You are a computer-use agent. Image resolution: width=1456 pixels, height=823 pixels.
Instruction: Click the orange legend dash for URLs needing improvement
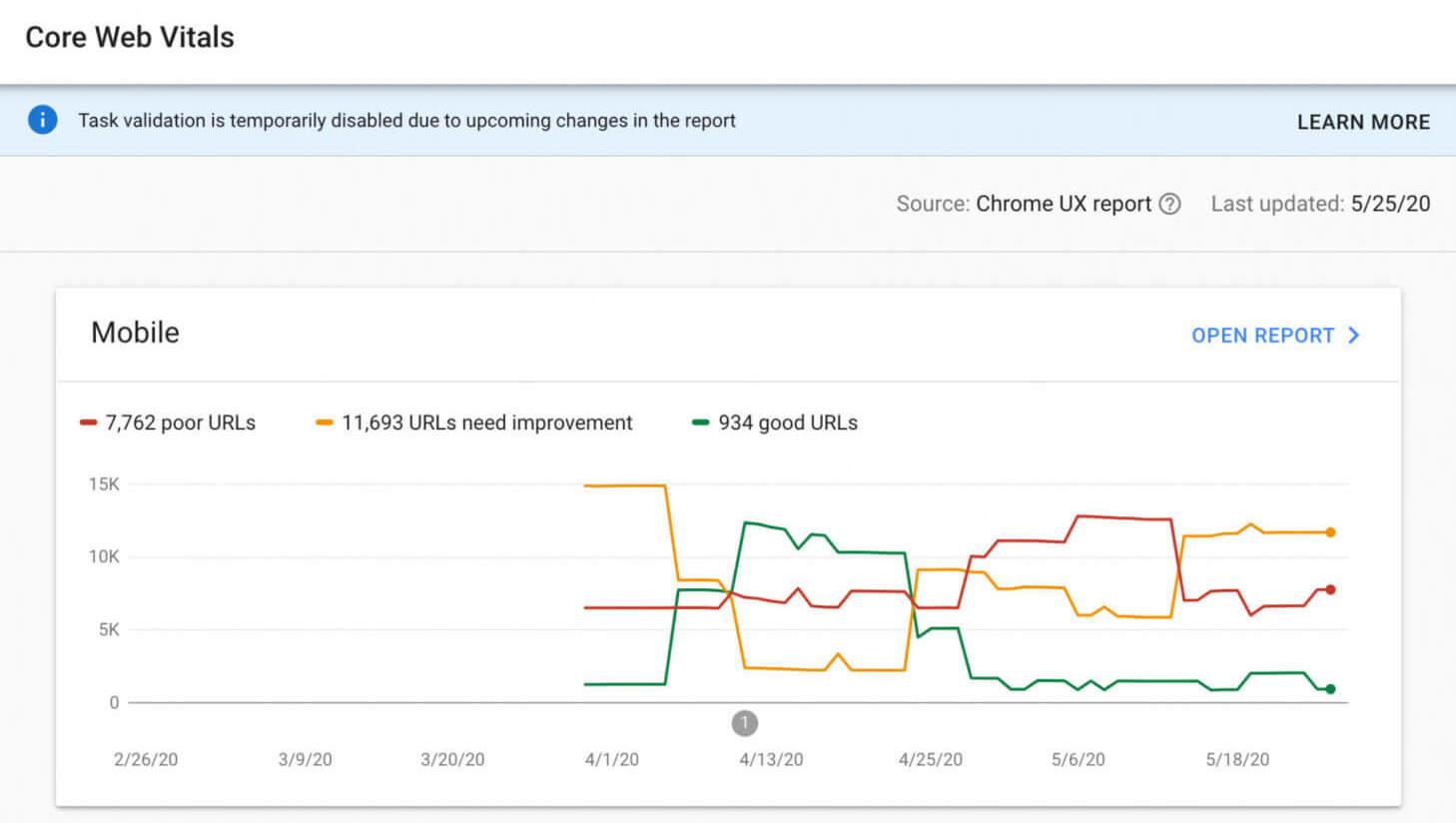325,421
